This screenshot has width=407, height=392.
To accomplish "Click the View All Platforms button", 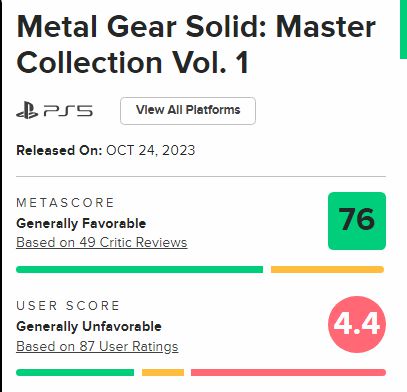I will pyautogui.click(x=188, y=111).
